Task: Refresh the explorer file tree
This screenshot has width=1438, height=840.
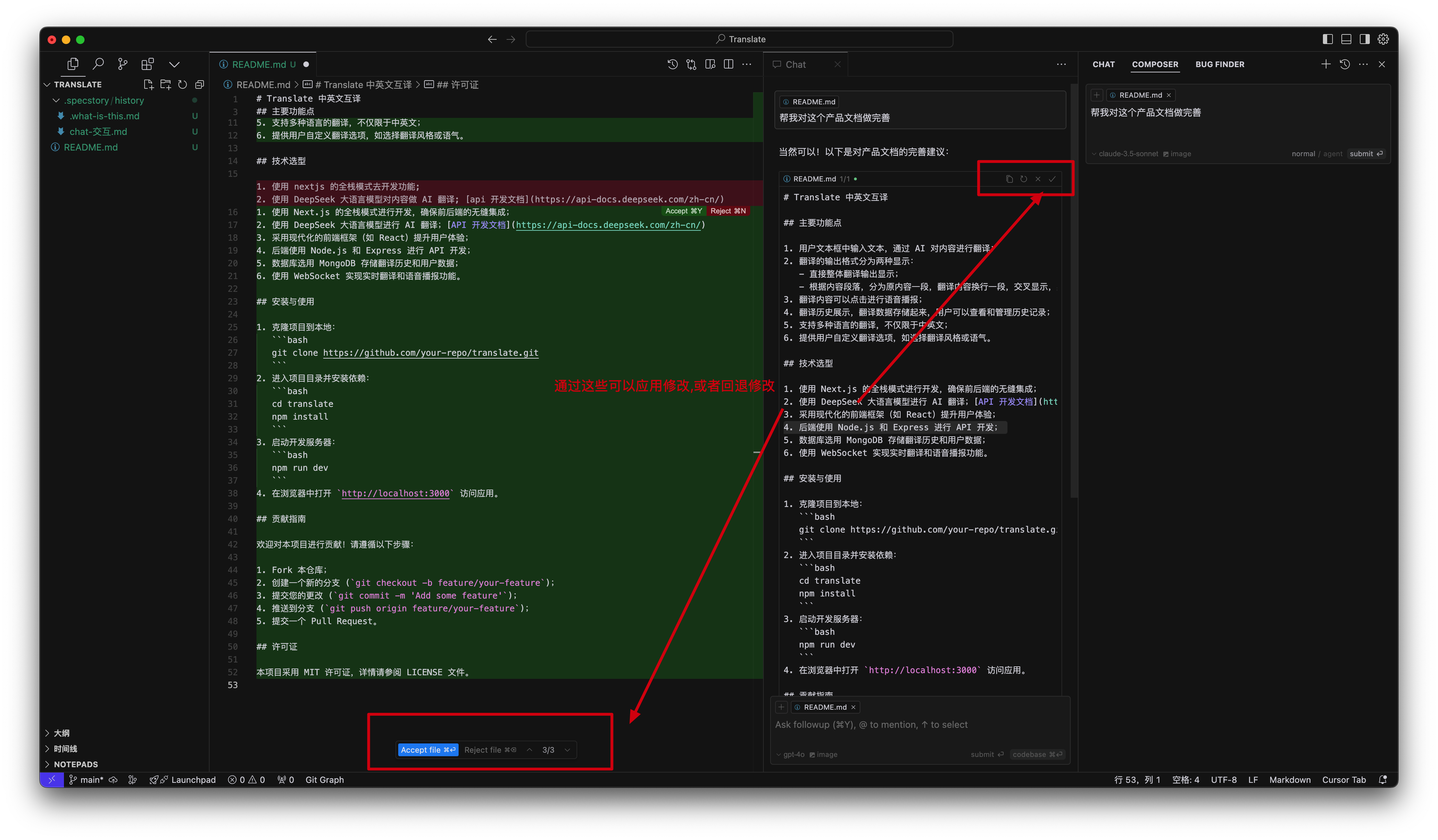Action: 183,84
